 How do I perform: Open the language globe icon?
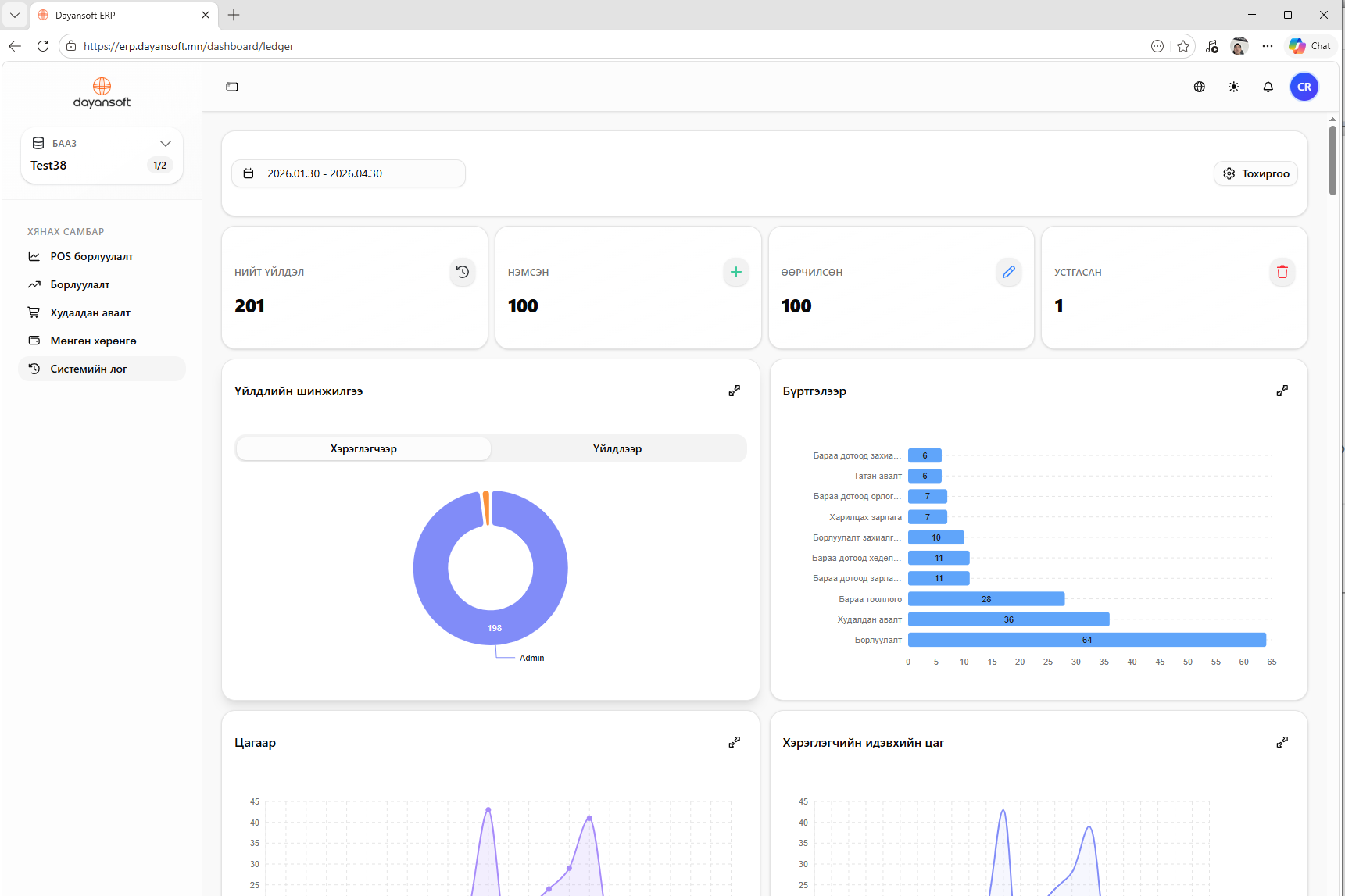pos(1200,87)
